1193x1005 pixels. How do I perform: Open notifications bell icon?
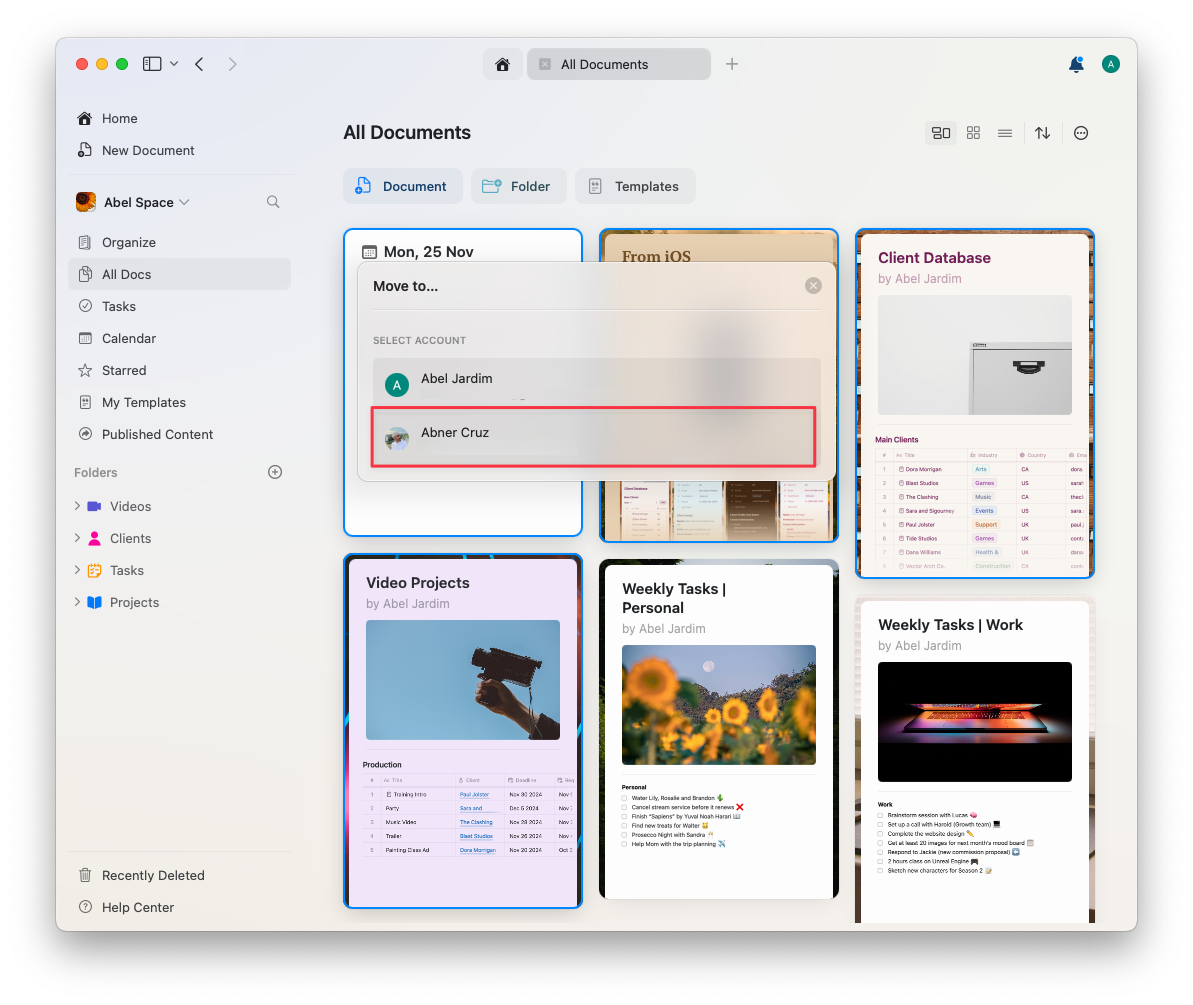tap(1076, 64)
